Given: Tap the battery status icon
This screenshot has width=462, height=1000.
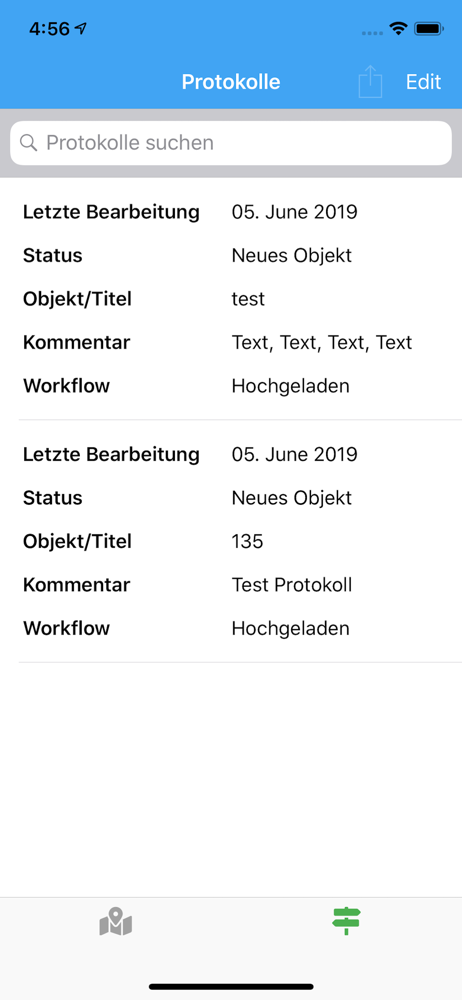Looking at the screenshot, I should (x=429, y=29).
